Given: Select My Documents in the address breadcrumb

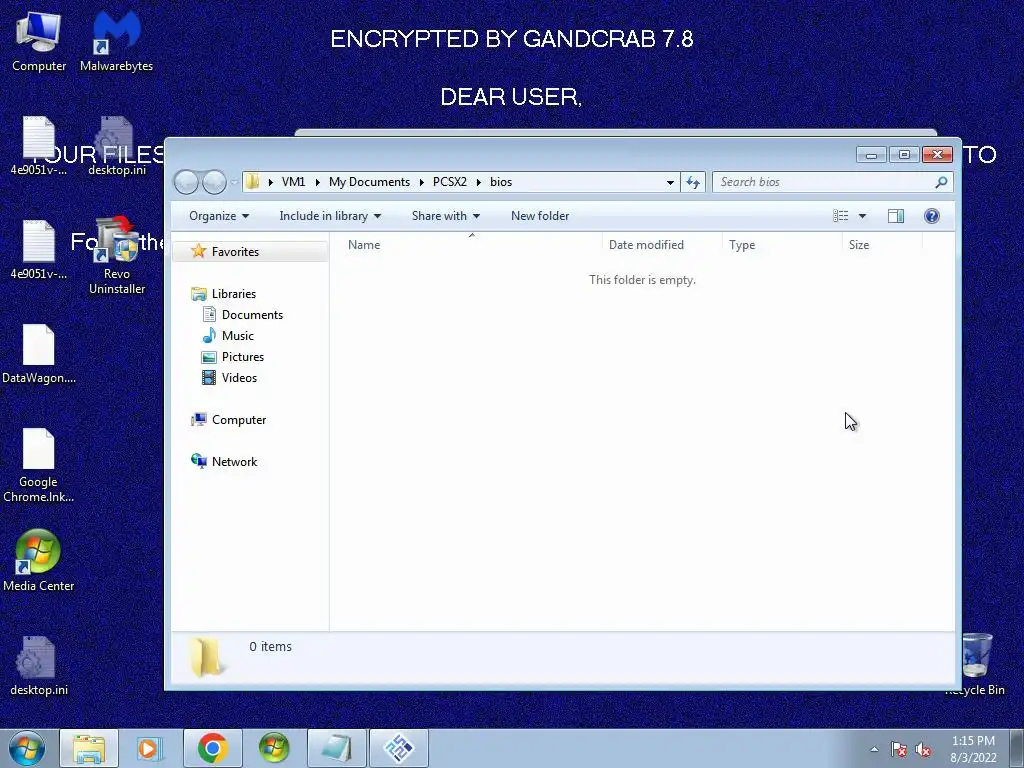Looking at the screenshot, I should click(x=369, y=182).
